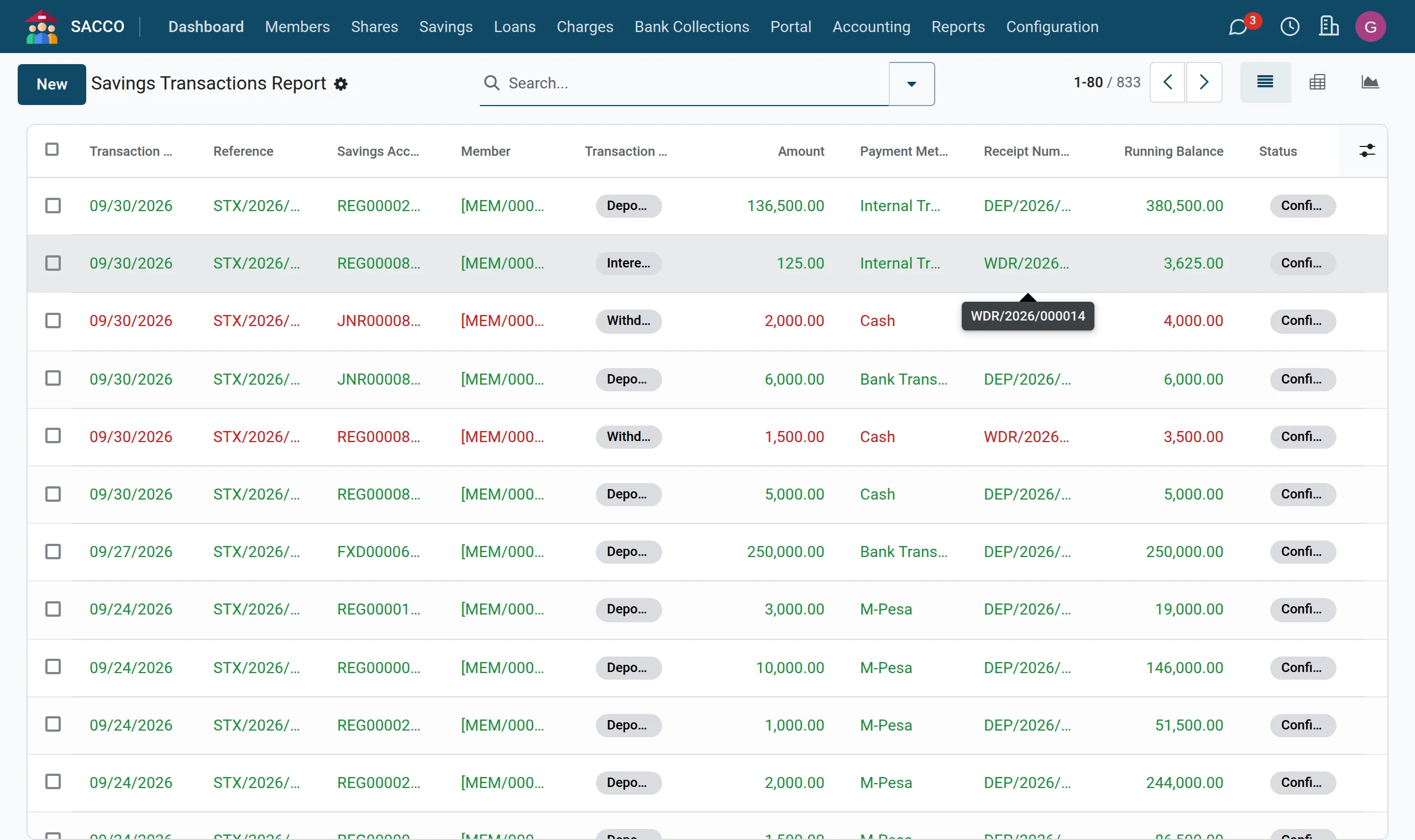Open the optional columns adjust icon

[1367, 150]
